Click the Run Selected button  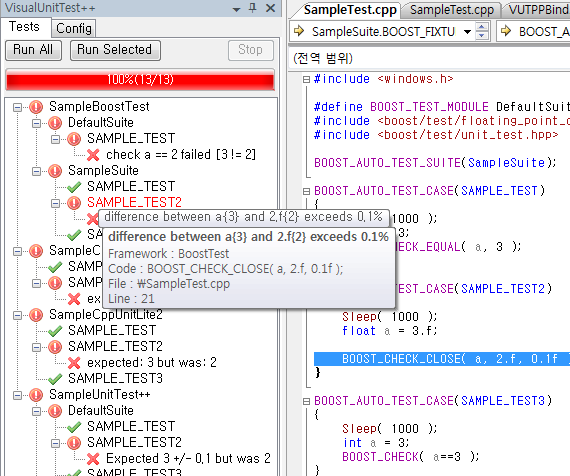pyautogui.click(x=115, y=50)
